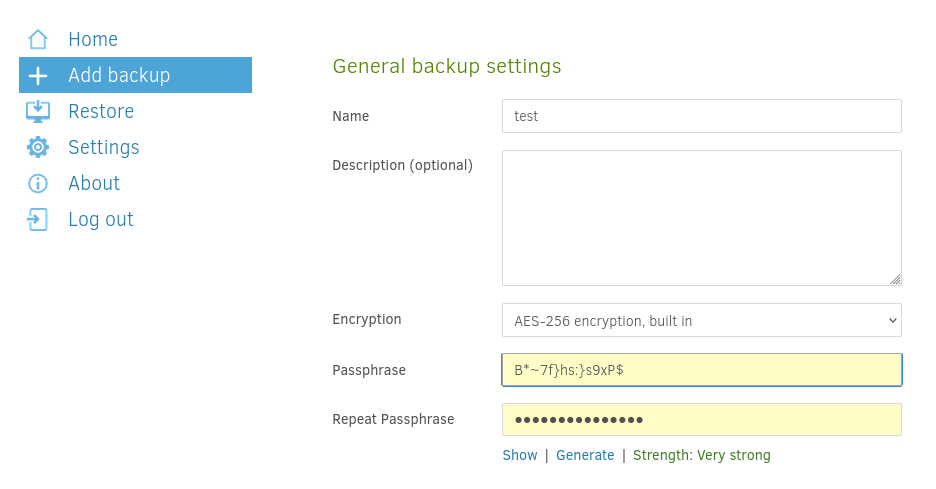Expand the Encryption dropdown

pos(701,320)
